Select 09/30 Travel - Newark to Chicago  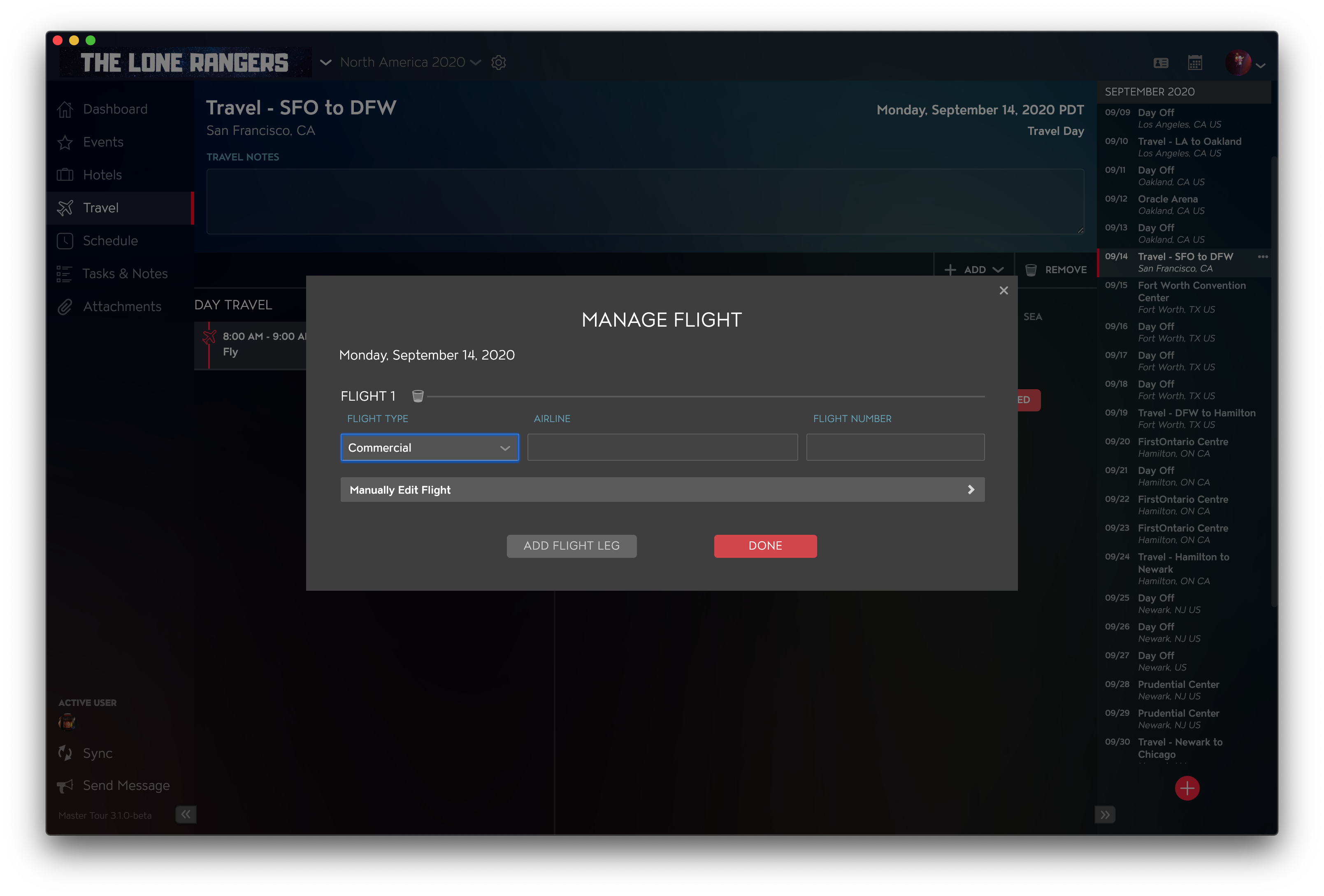(x=1184, y=749)
